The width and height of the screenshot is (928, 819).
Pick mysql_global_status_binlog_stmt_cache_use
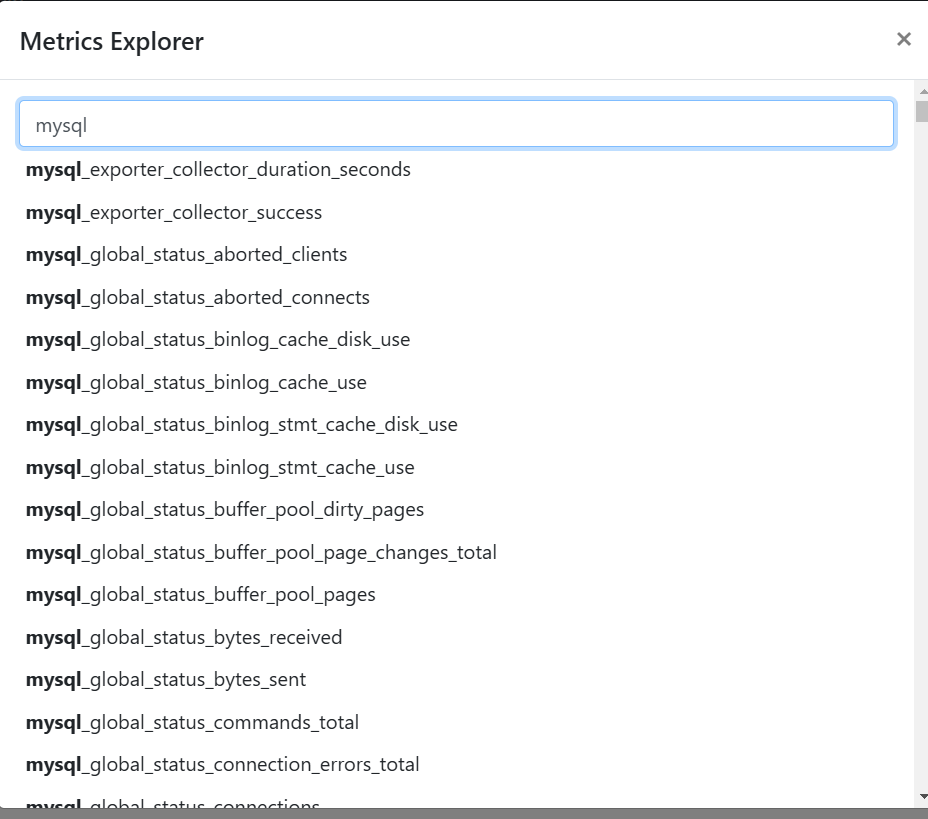220,467
